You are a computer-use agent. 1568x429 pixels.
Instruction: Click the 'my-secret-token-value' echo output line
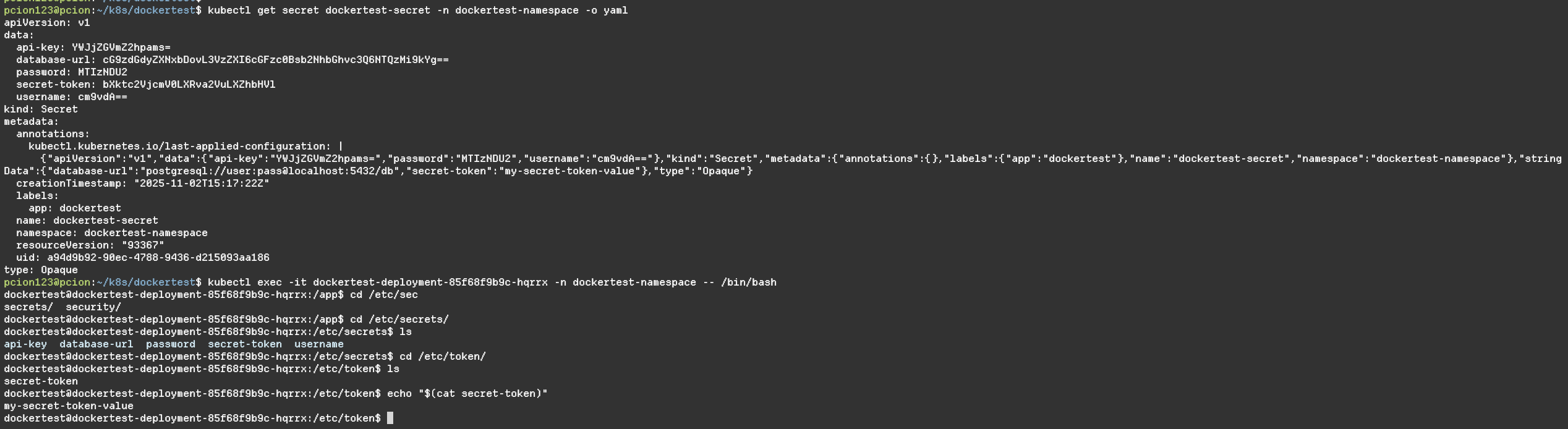click(69, 406)
